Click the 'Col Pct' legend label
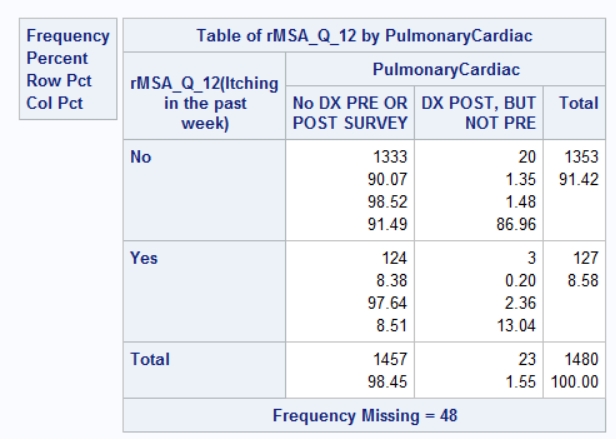Viewport: 616px width, 439px height. click(55, 103)
